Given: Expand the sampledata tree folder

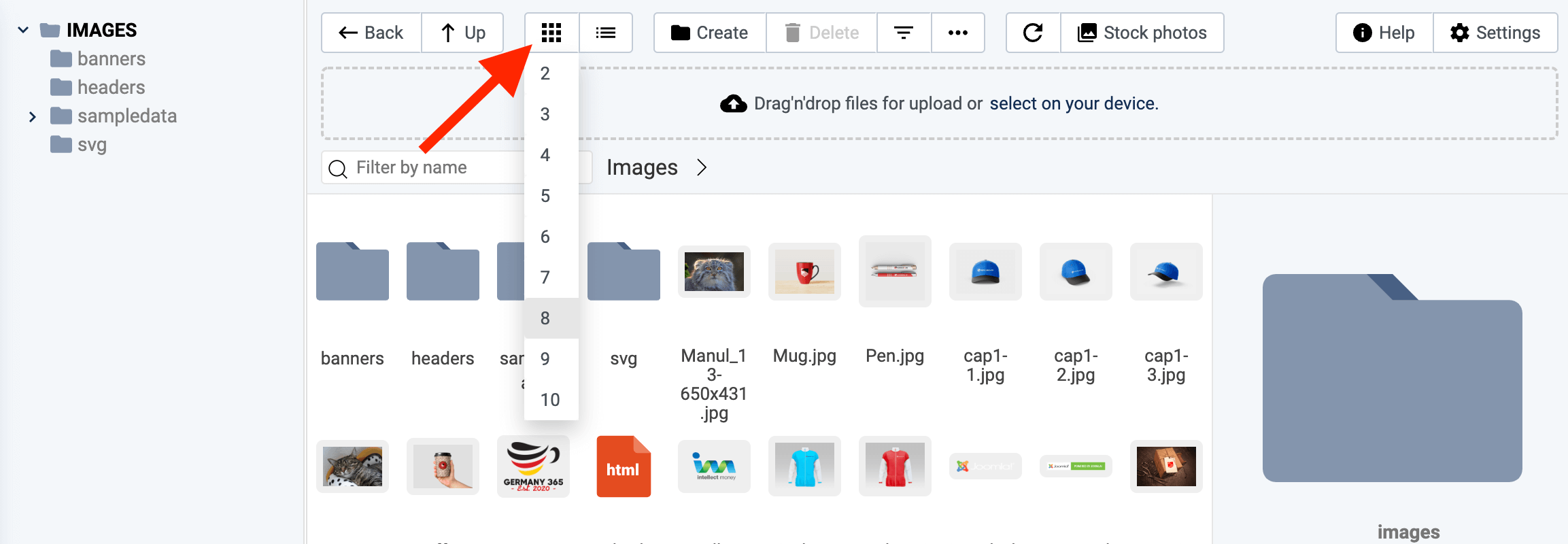Looking at the screenshot, I should [32, 117].
